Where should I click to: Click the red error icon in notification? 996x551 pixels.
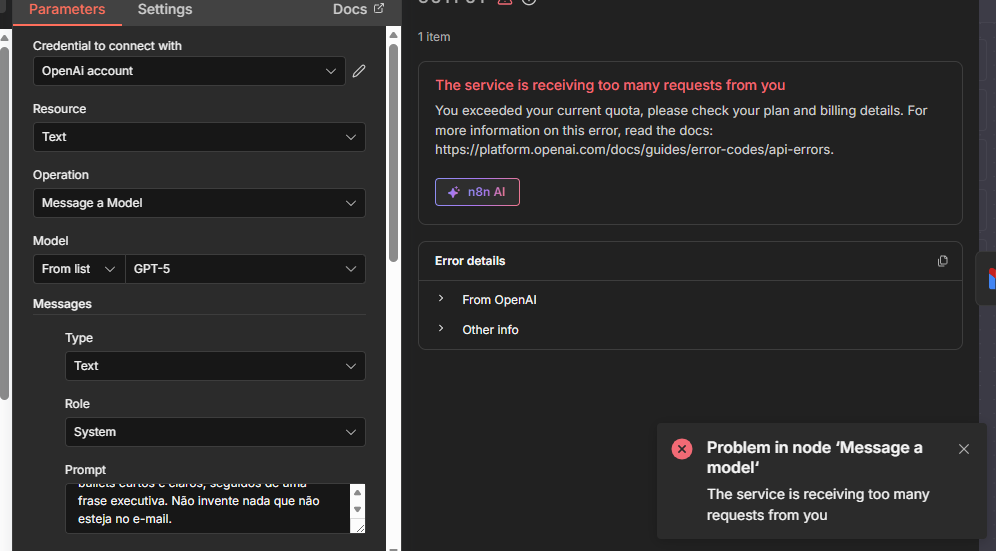[x=682, y=449]
